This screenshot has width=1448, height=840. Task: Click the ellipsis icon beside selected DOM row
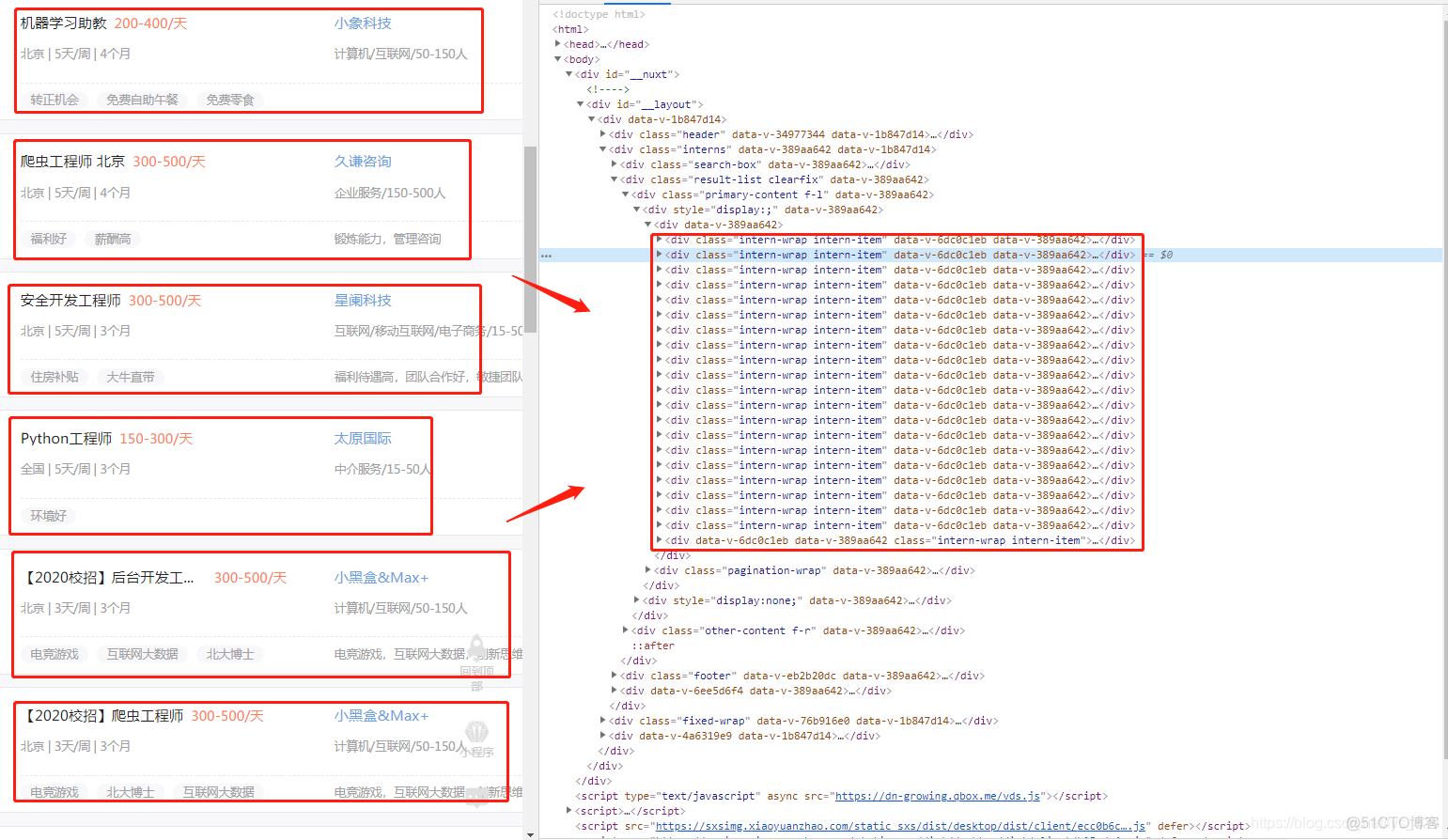click(x=546, y=256)
